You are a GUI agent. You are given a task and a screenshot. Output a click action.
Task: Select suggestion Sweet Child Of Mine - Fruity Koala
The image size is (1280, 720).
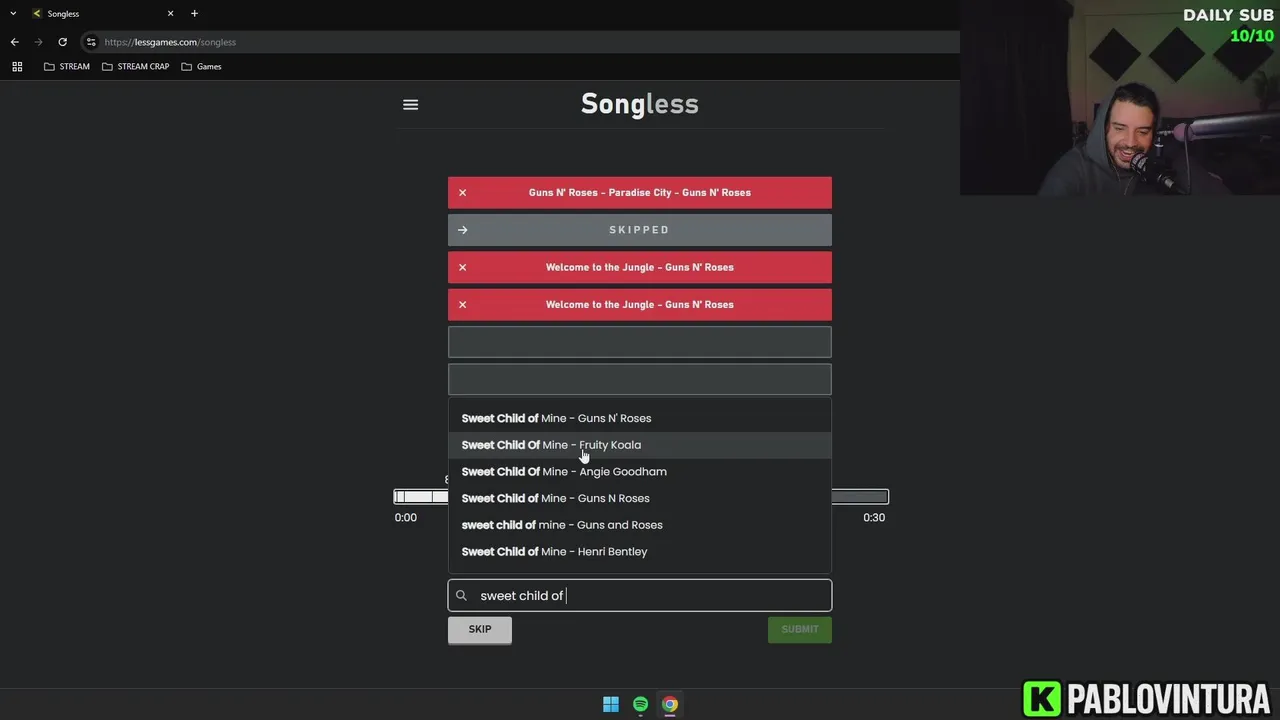[640, 445]
